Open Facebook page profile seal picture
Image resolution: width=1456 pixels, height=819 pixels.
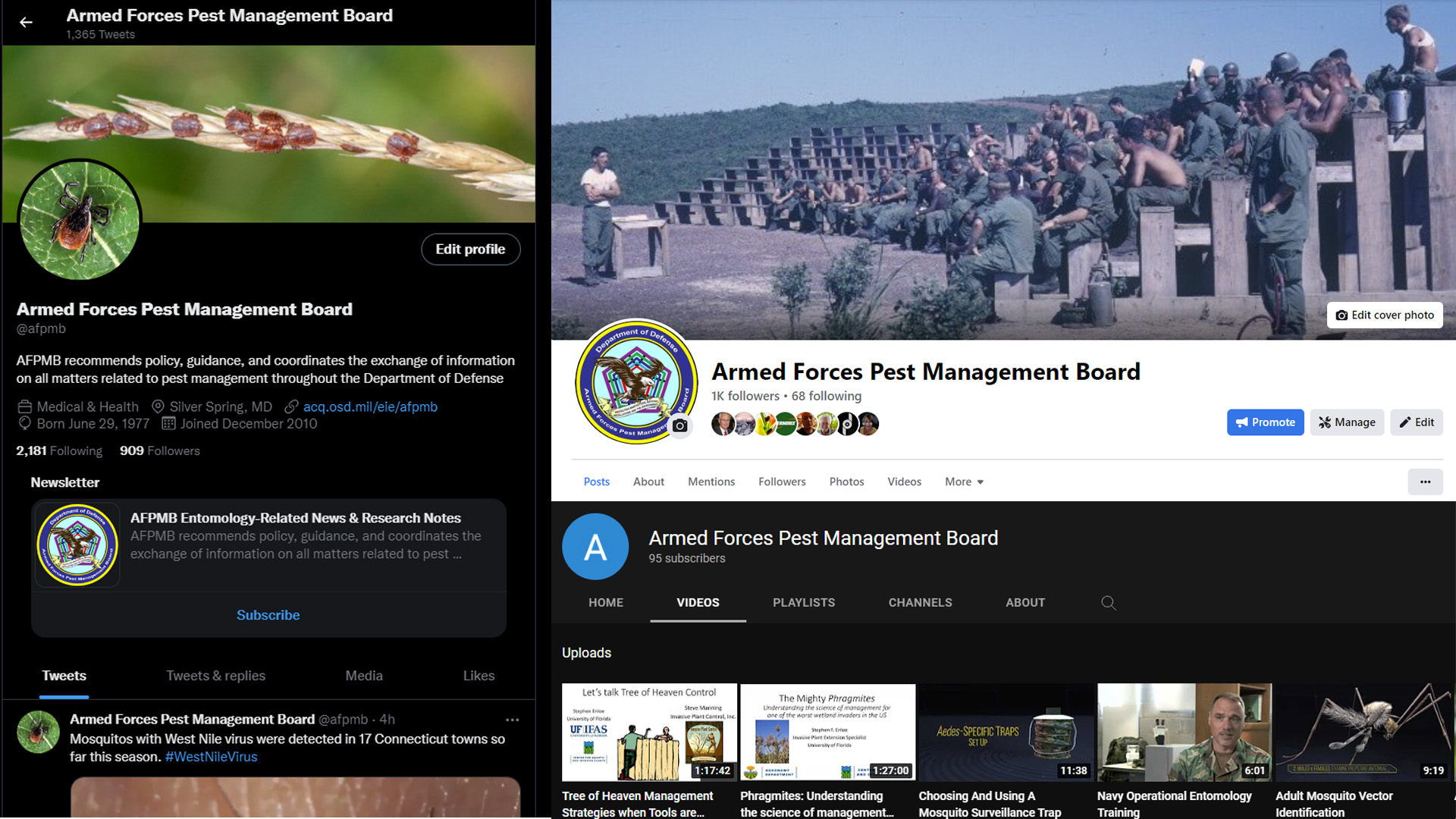(635, 381)
